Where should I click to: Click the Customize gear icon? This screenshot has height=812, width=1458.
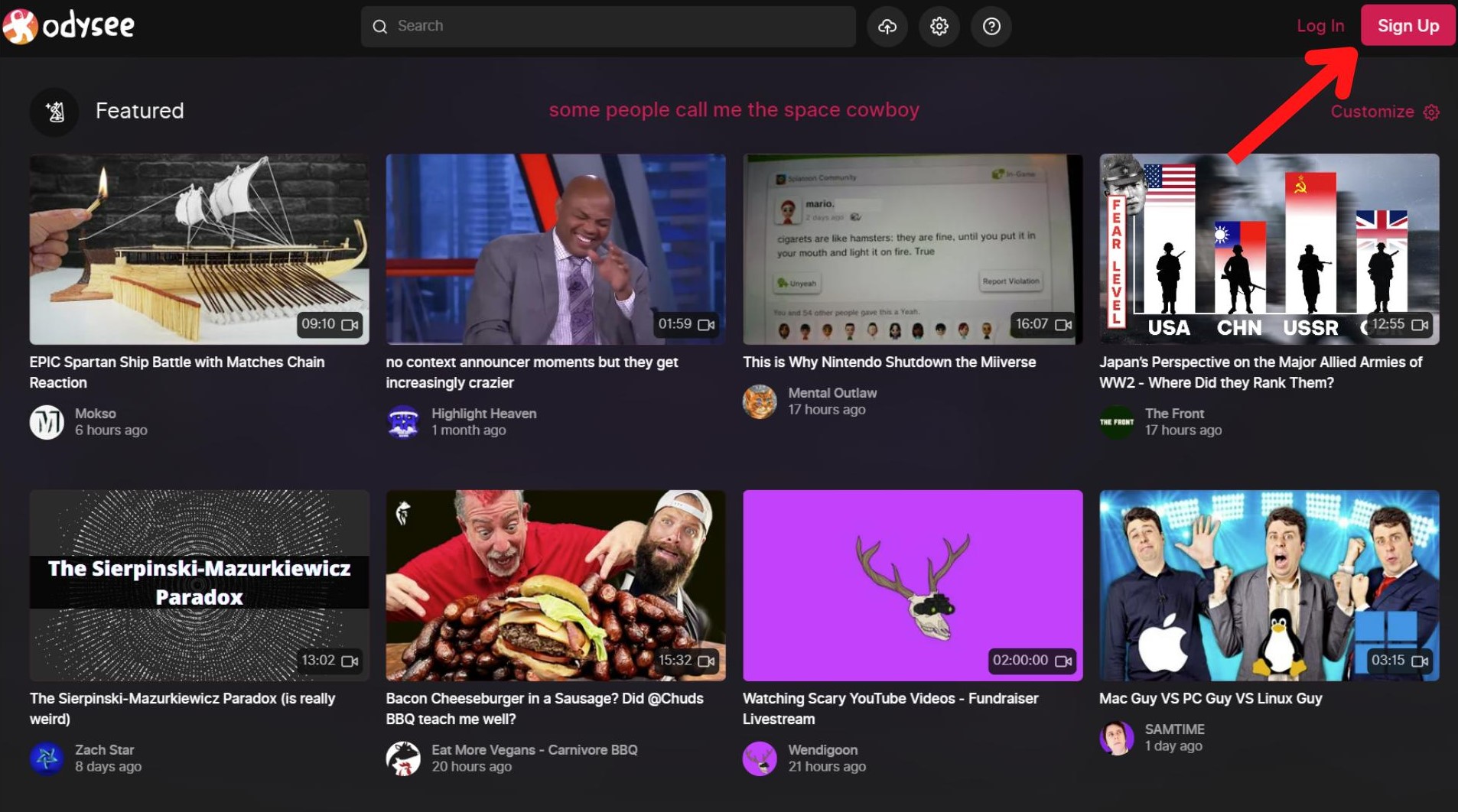(1431, 112)
